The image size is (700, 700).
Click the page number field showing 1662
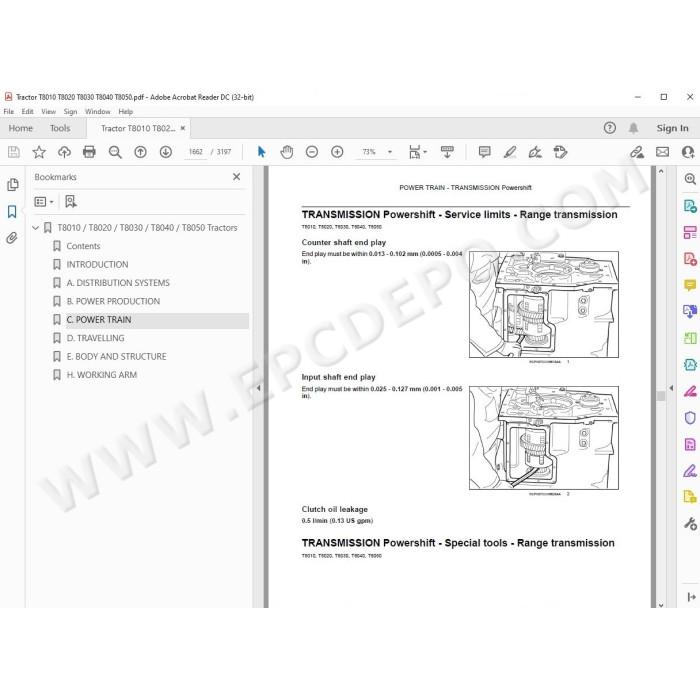(196, 152)
